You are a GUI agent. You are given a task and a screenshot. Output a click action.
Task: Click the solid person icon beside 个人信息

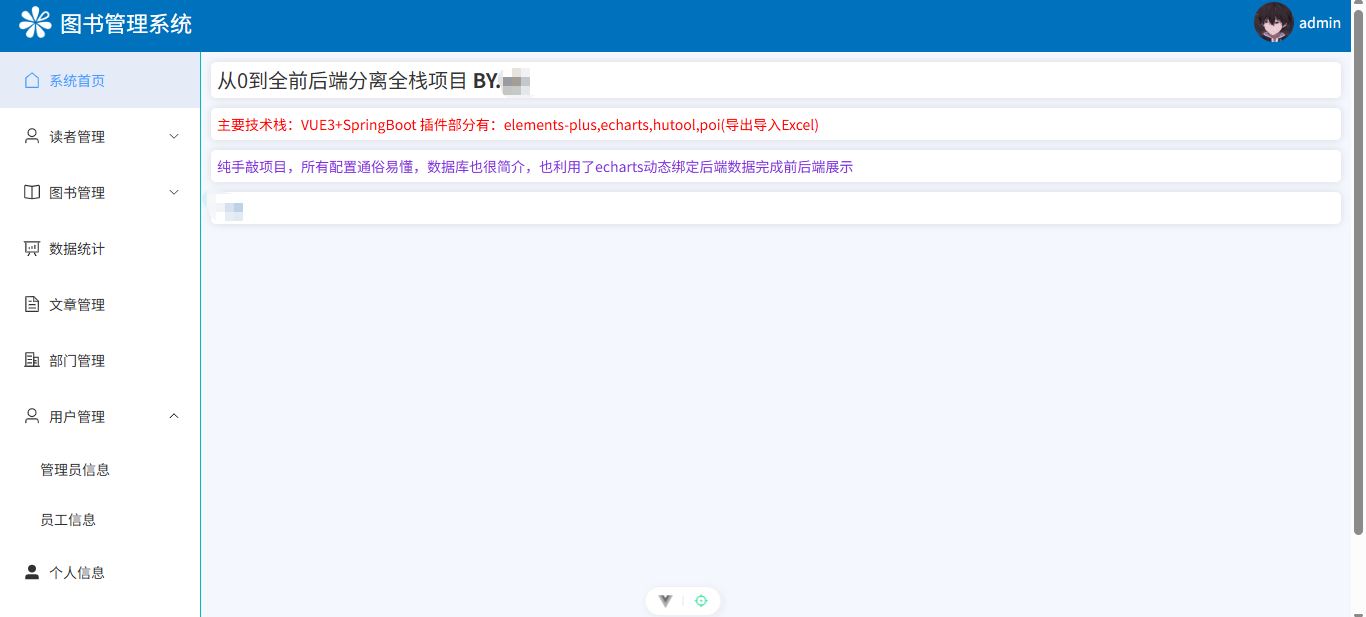pos(32,572)
